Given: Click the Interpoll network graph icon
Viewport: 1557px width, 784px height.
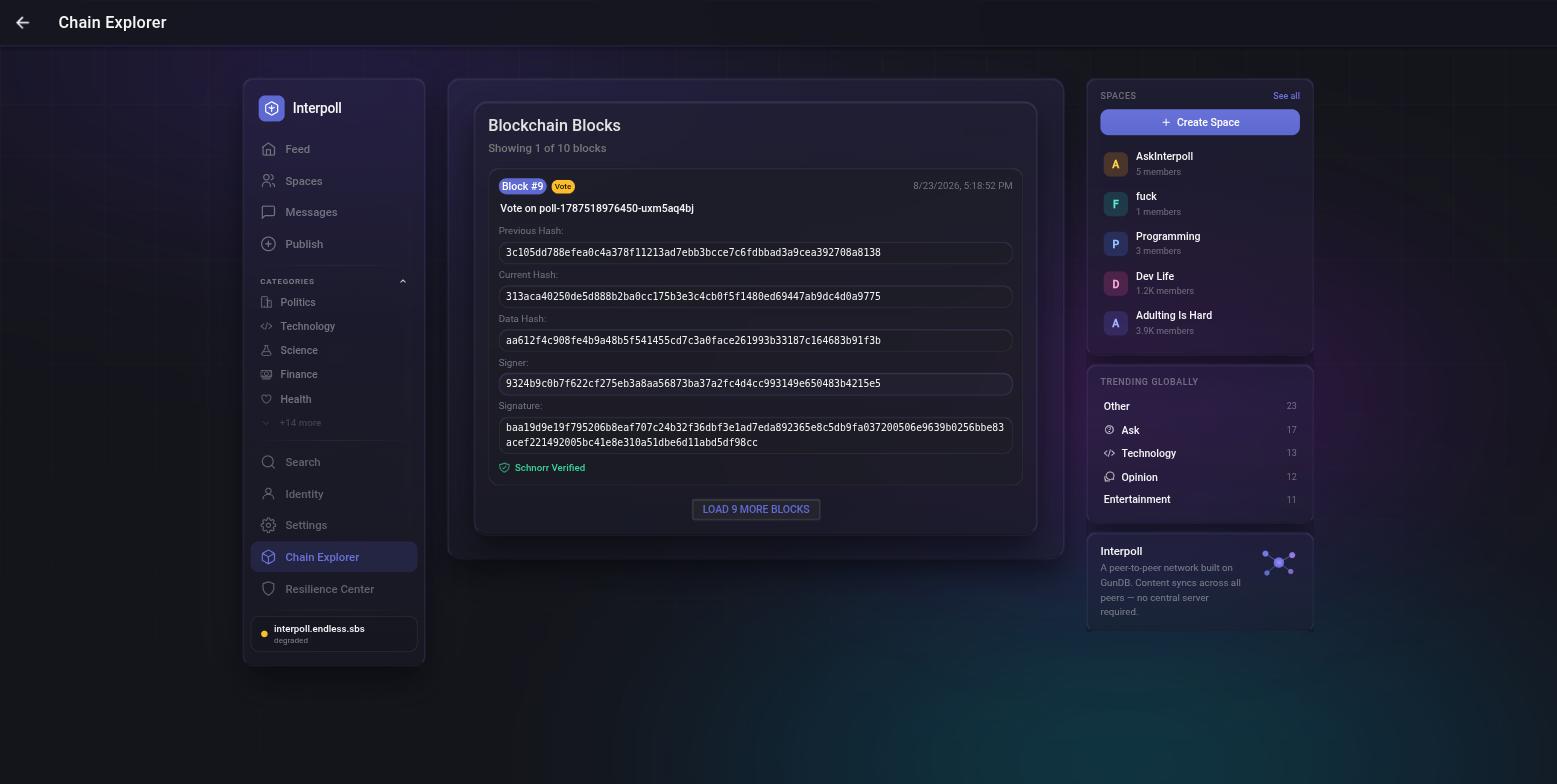Looking at the screenshot, I should pos(1279,563).
